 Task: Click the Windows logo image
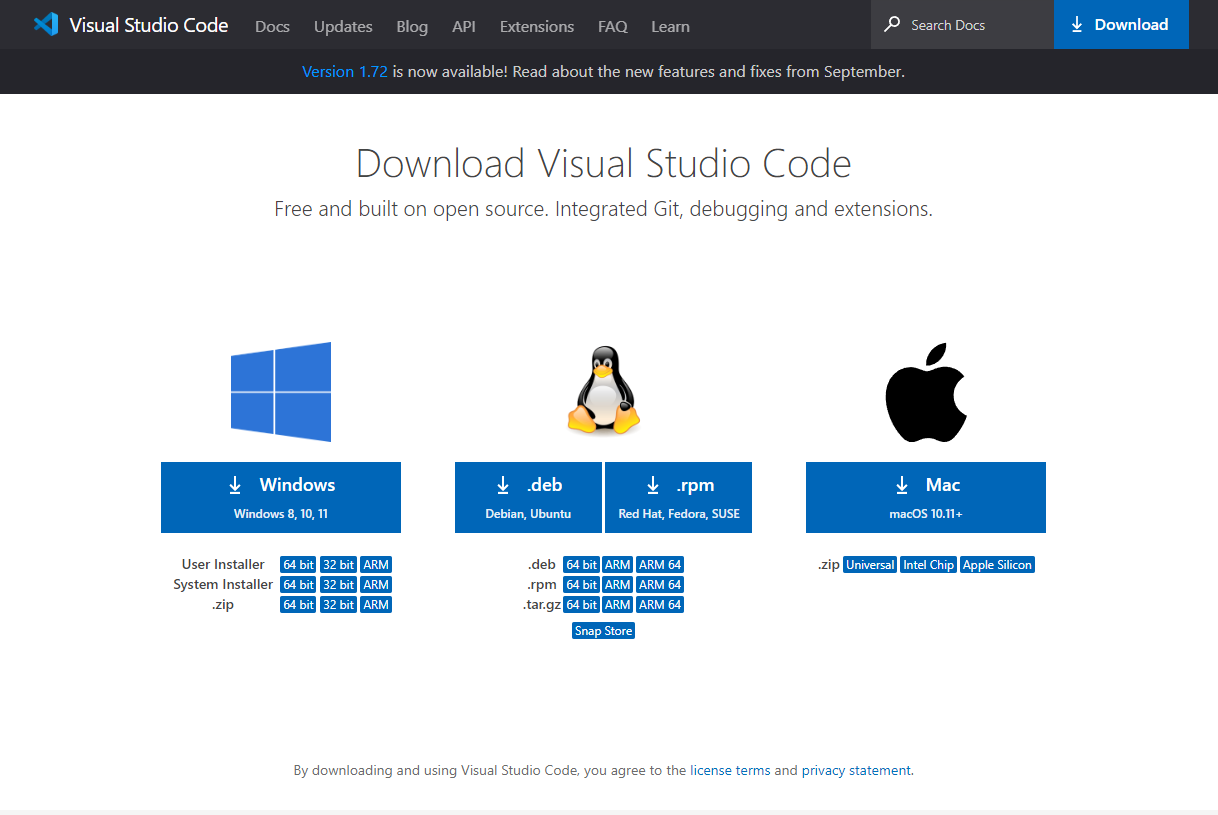(281, 392)
